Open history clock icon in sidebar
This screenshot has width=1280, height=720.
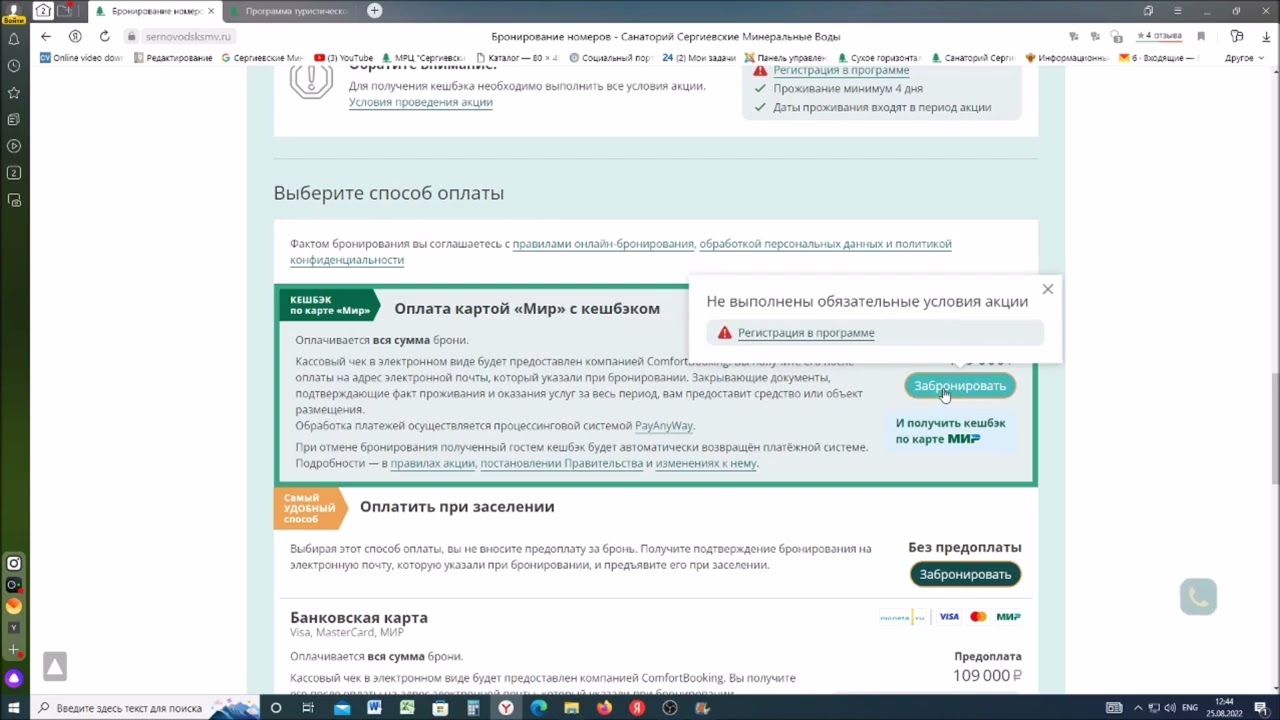14,66
